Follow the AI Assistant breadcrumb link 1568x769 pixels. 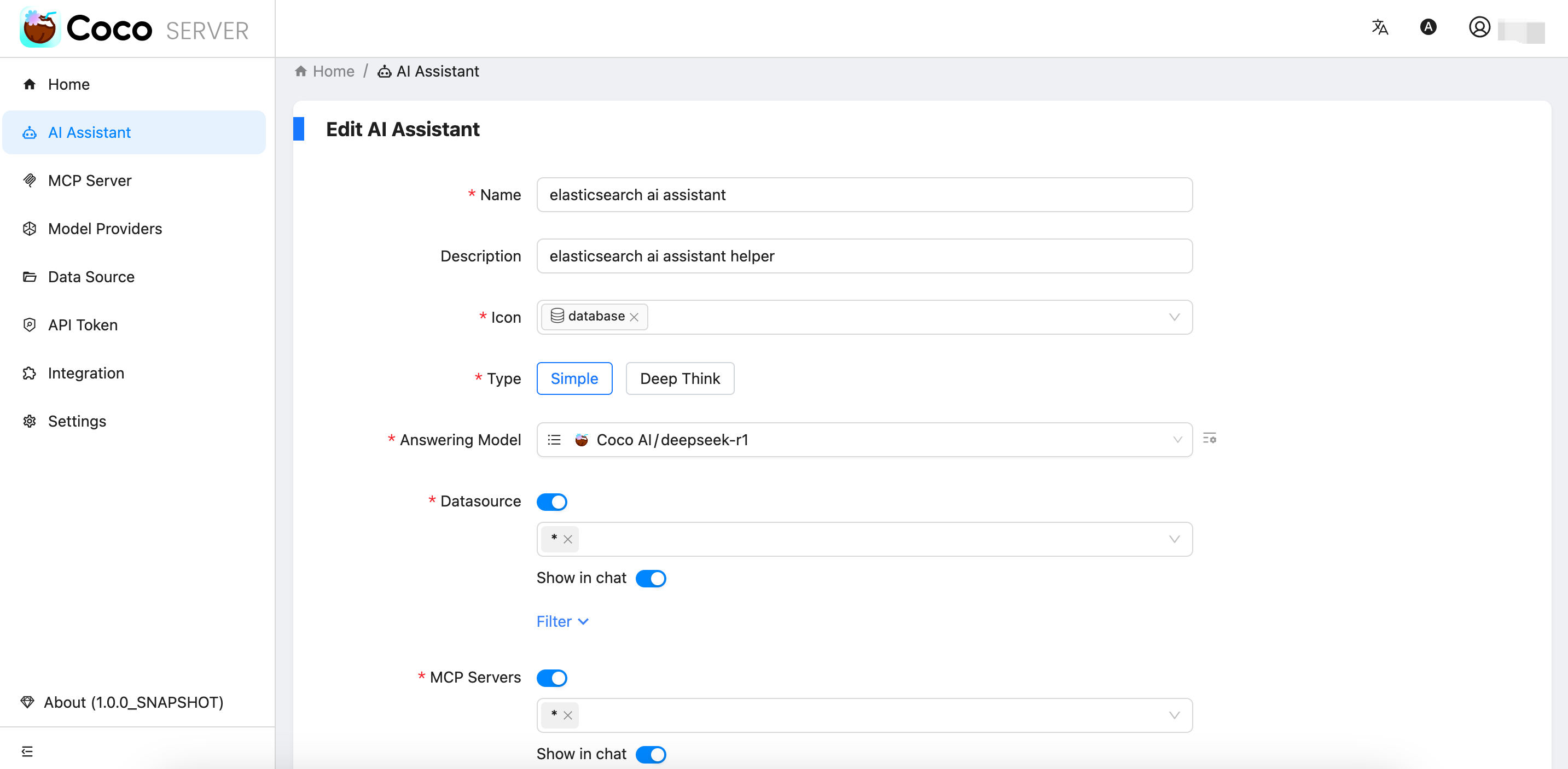pyautogui.click(x=438, y=71)
